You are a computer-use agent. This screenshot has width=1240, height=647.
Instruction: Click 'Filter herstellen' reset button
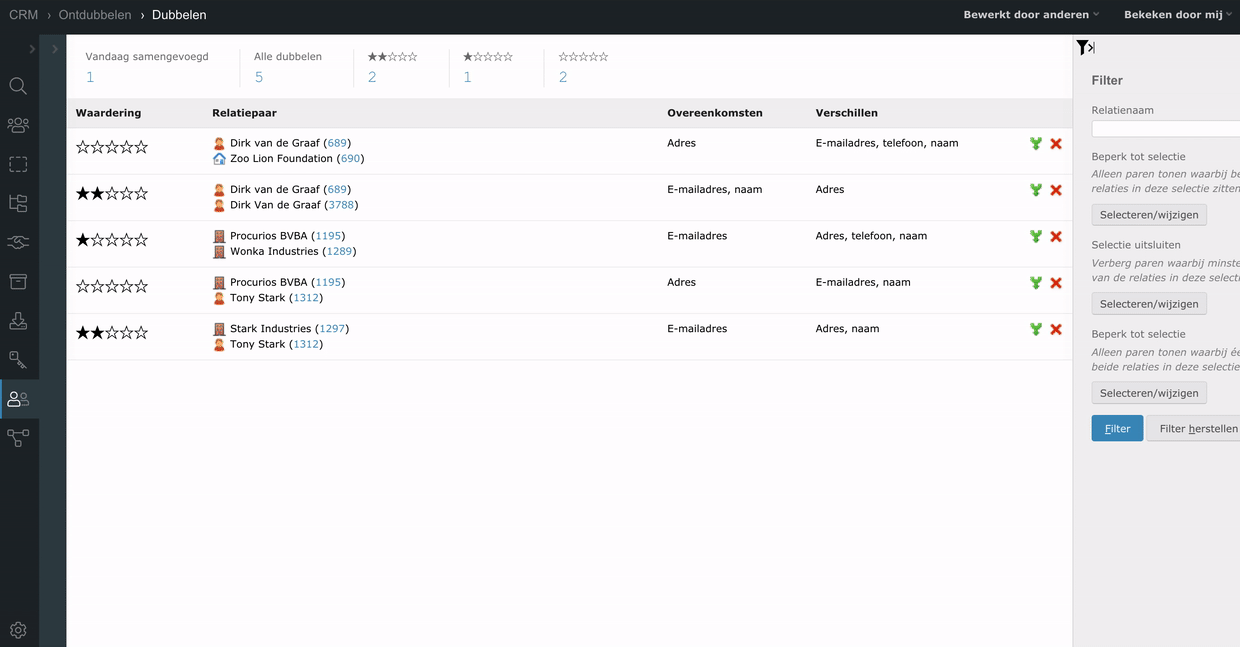(1197, 428)
